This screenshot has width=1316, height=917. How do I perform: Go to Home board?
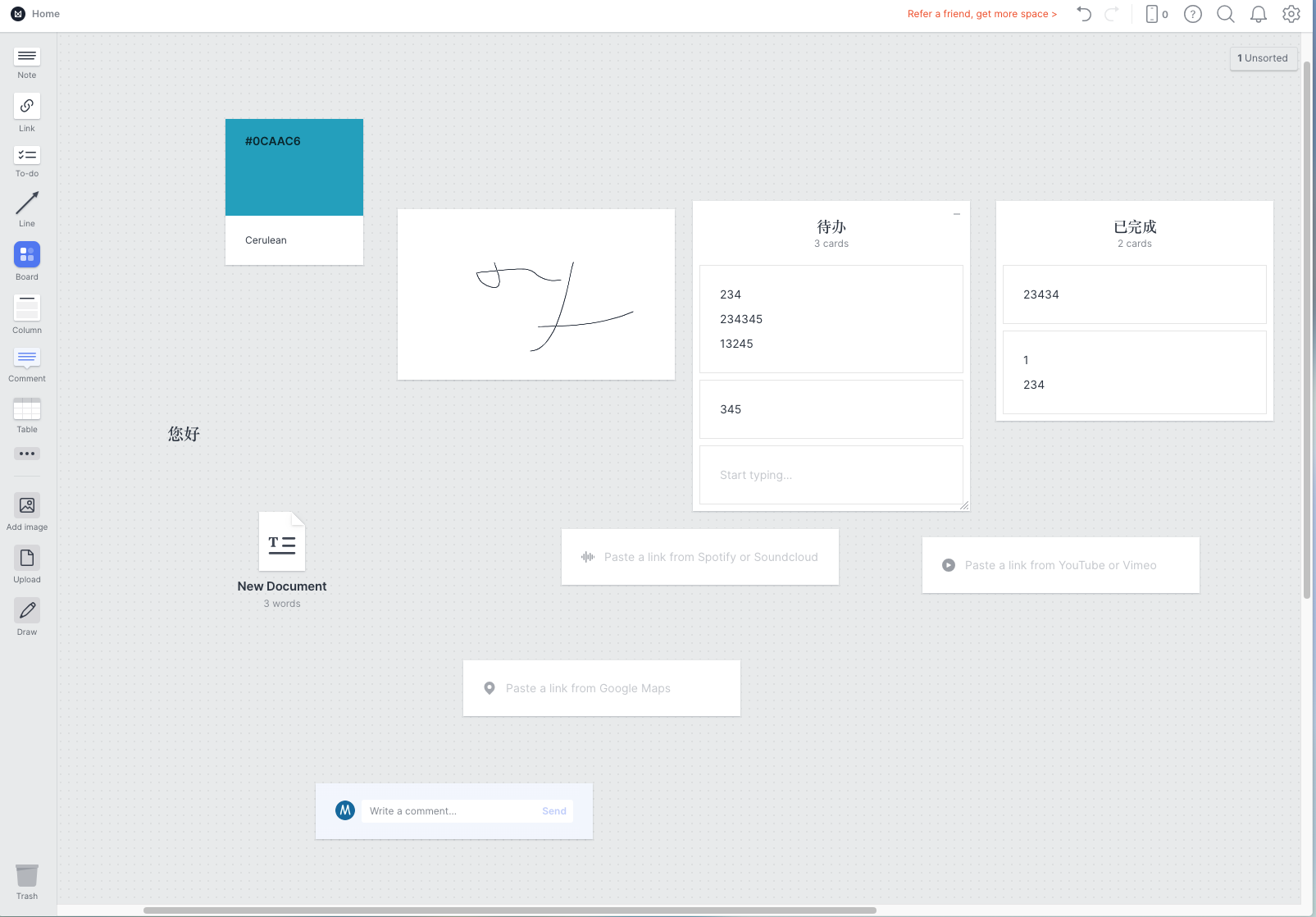pos(46,14)
